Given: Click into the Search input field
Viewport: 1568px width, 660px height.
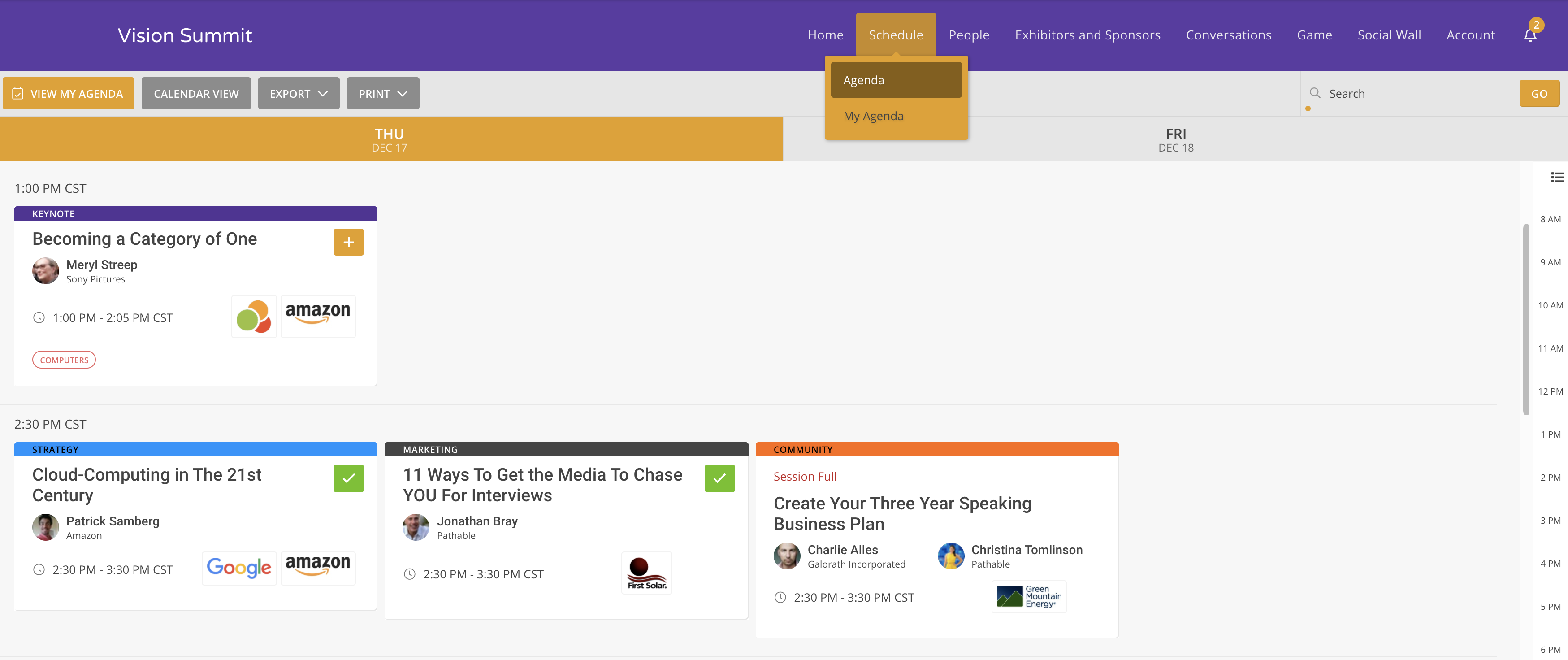Looking at the screenshot, I should [1418, 94].
